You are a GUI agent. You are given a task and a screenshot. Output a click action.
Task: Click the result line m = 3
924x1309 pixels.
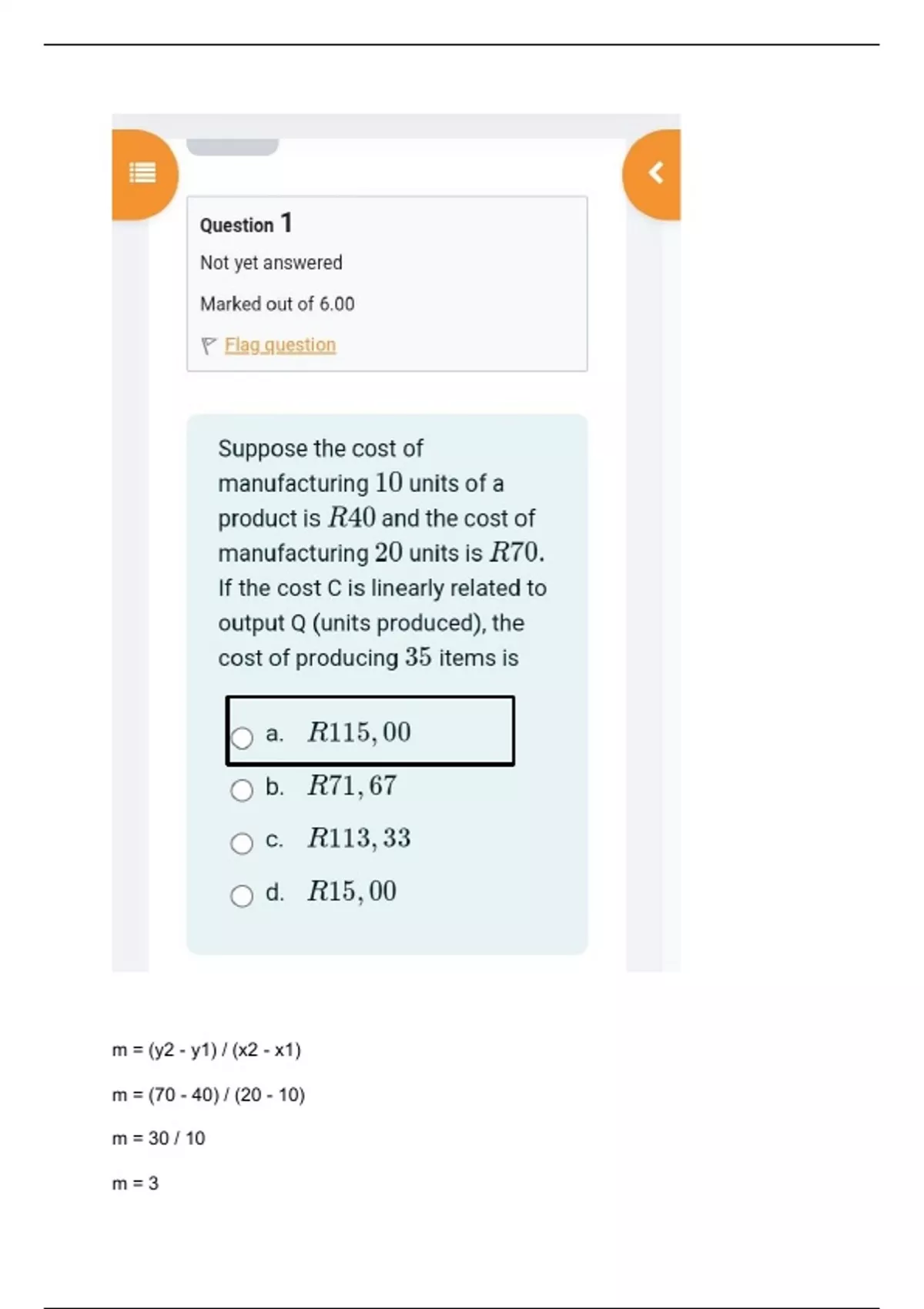pos(136,1183)
